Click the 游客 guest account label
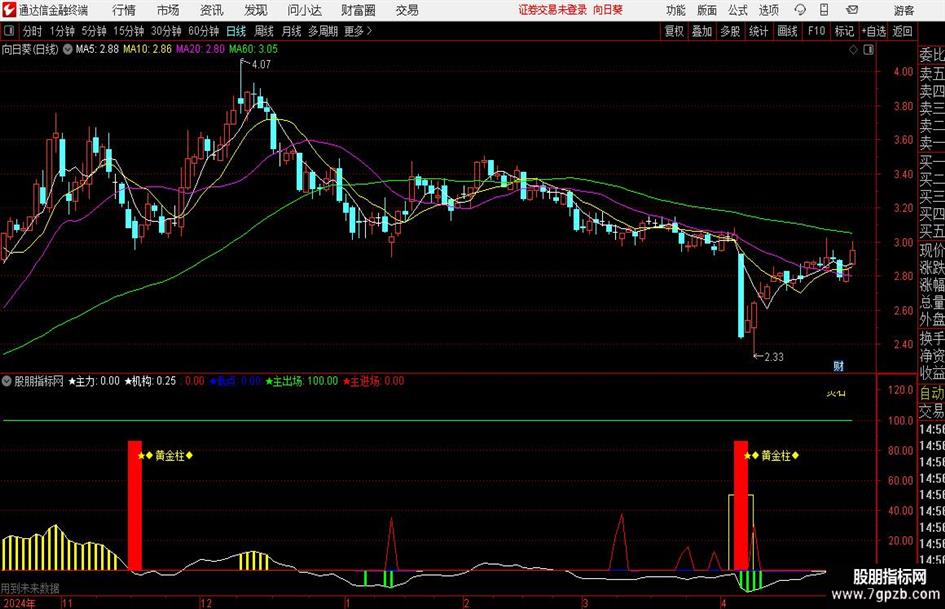 (x=904, y=10)
